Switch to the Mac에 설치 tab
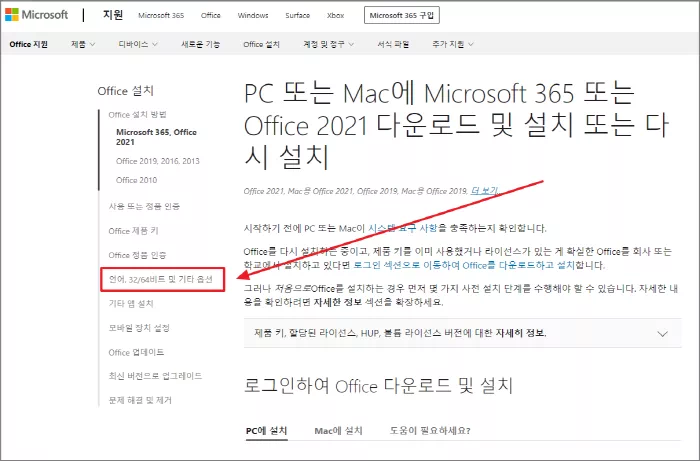Screen dimensions: 700x461 [338, 431]
